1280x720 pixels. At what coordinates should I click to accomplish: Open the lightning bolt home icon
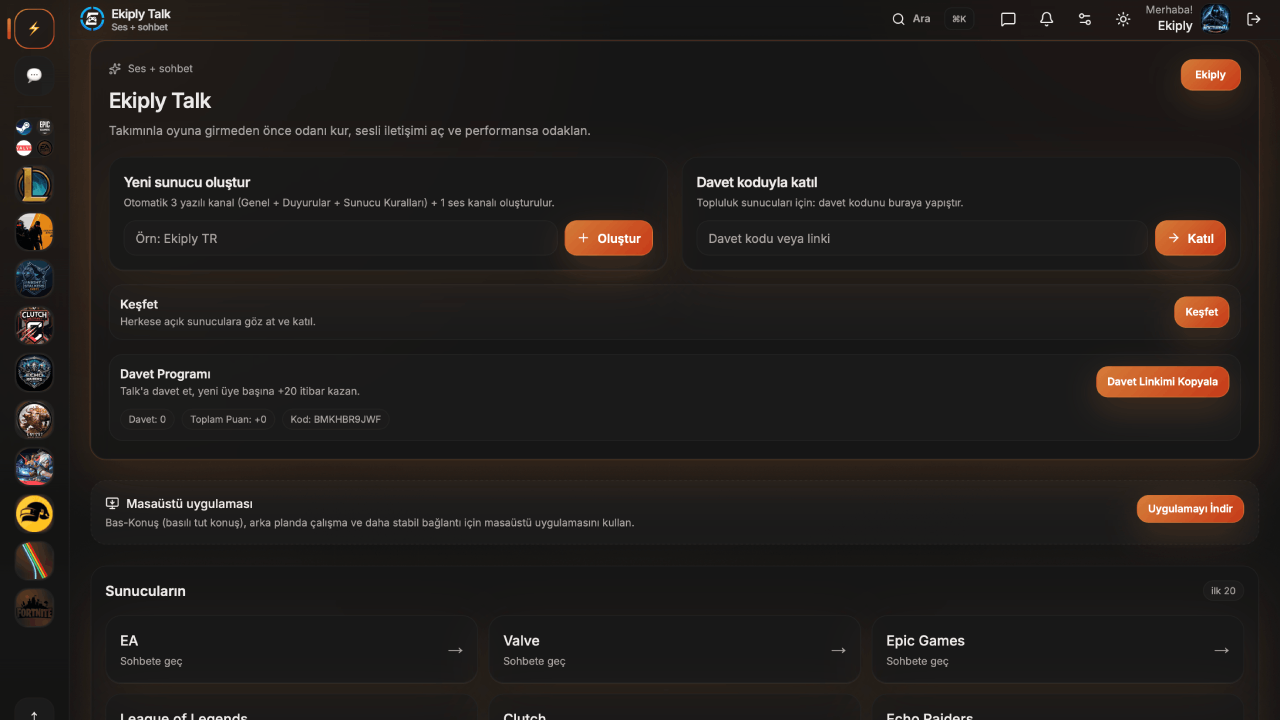tap(34, 29)
